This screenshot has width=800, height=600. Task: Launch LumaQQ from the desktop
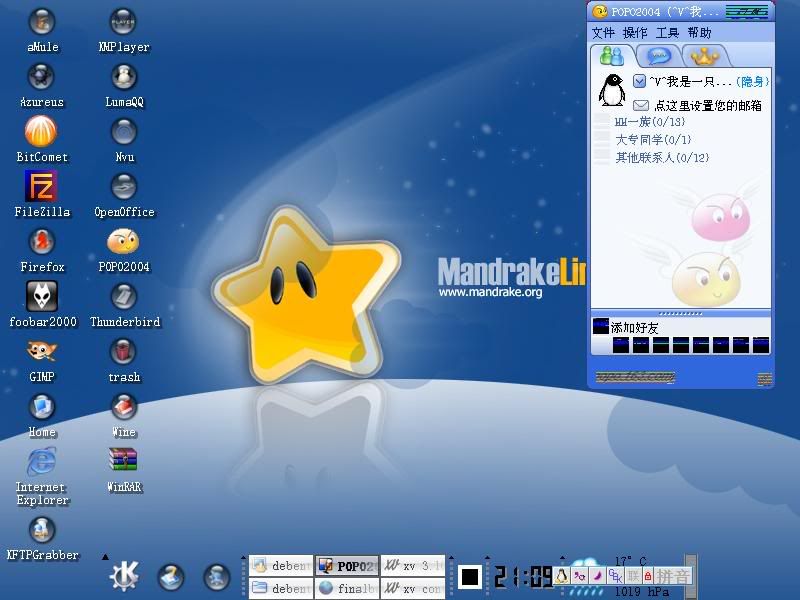point(124,86)
